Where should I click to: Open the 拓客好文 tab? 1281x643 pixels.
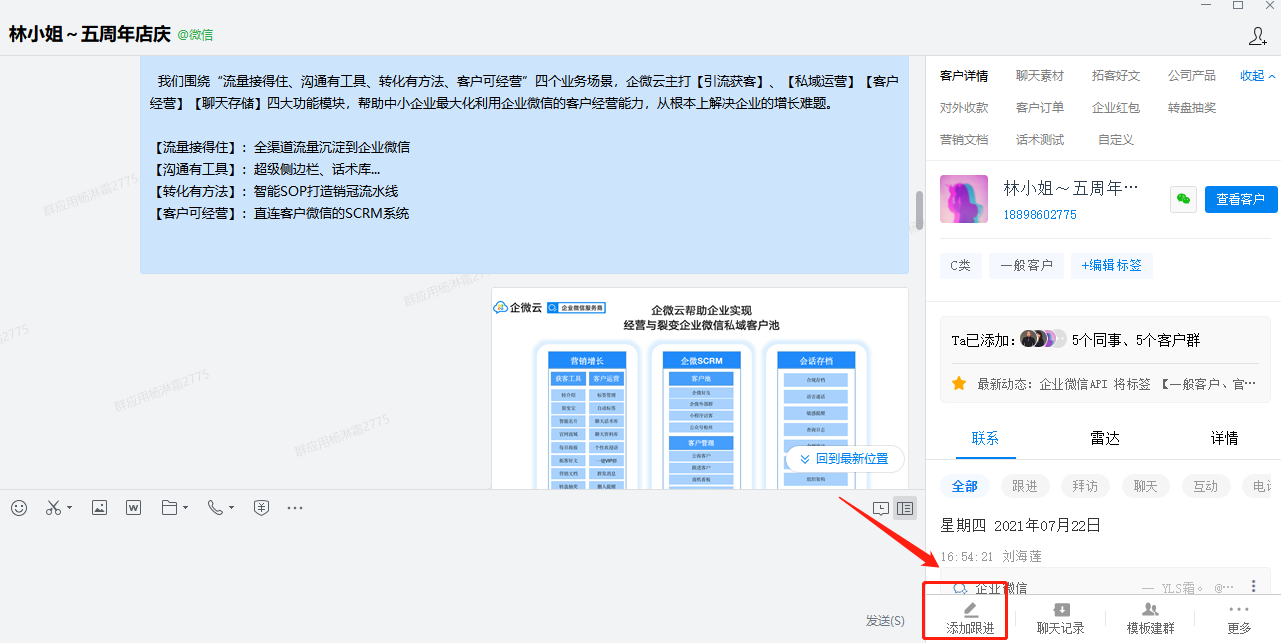point(1116,76)
